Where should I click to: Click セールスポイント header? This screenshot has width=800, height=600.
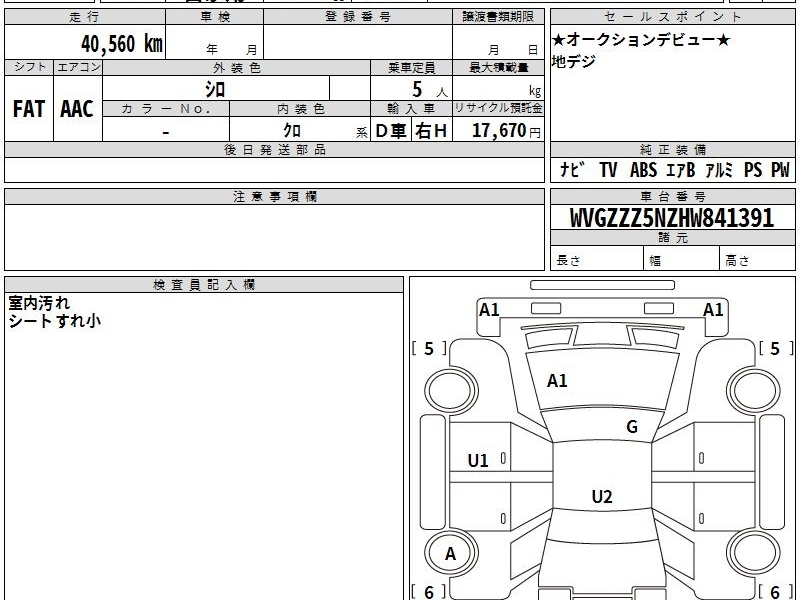coord(672,17)
